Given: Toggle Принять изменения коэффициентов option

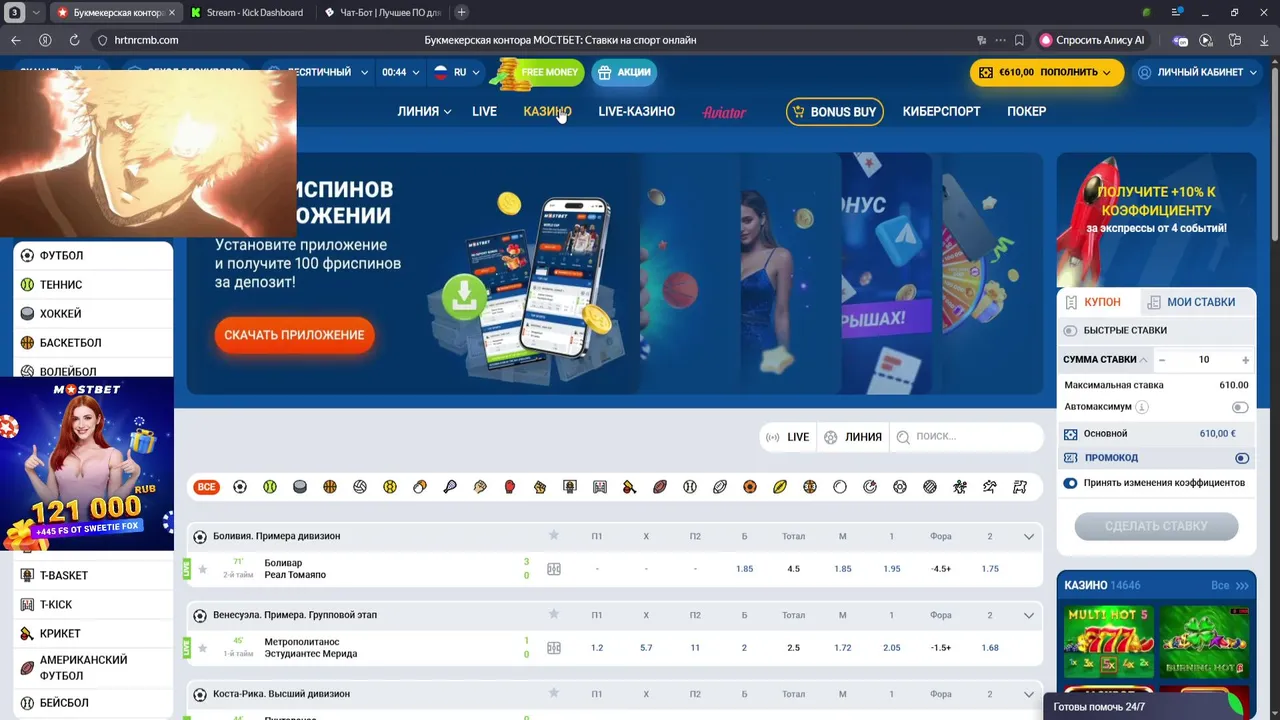Looking at the screenshot, I should (x=1071, y=483).
